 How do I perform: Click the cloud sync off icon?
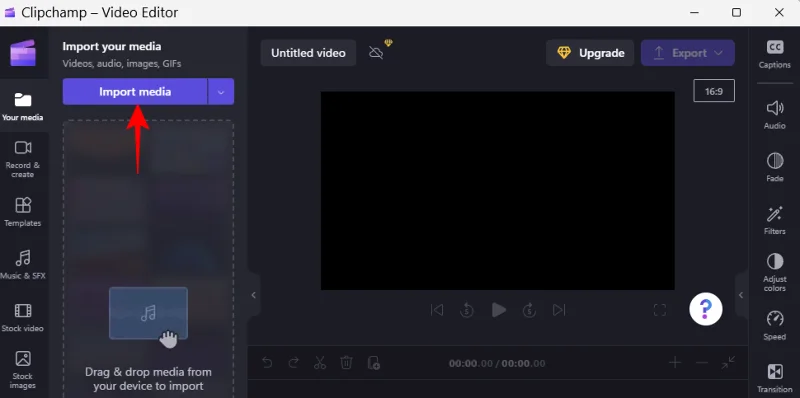tap(376, 53)
